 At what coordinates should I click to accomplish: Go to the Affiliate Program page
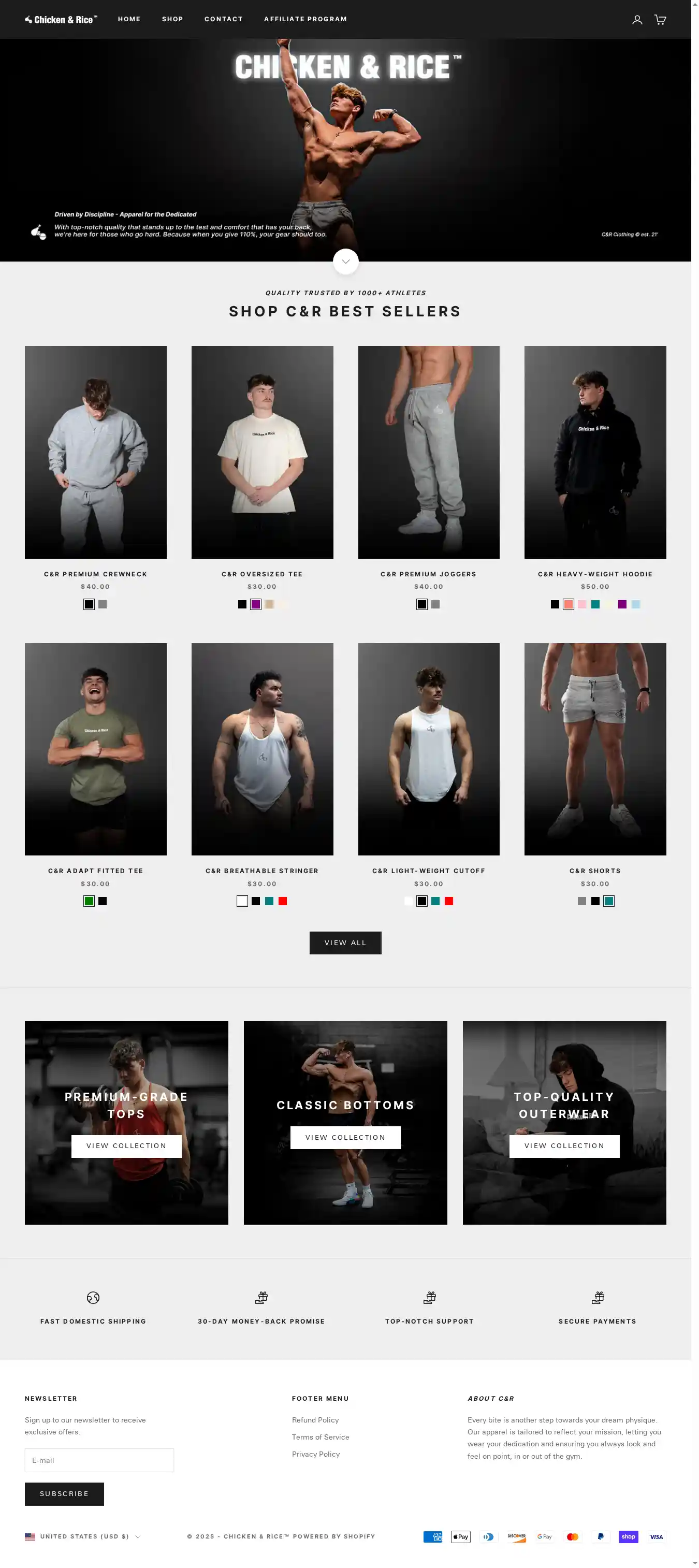tap(305, 20)
